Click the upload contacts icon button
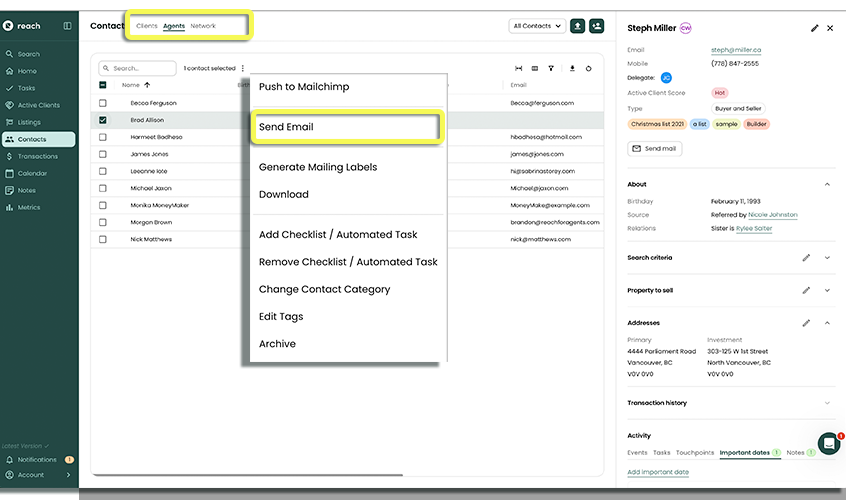The width and height of the screenshot is (846, 500). (578, 26)
